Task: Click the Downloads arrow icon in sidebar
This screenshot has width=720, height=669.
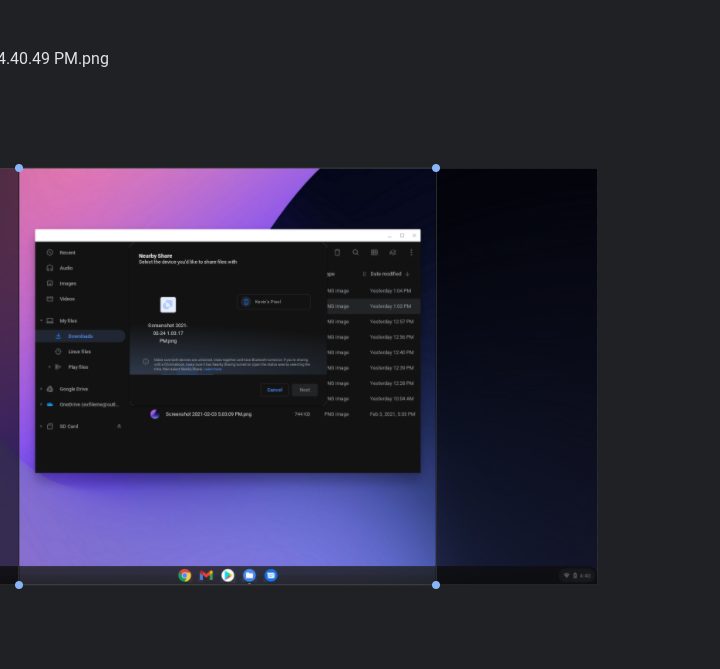Action: click(x=58, y=336)
